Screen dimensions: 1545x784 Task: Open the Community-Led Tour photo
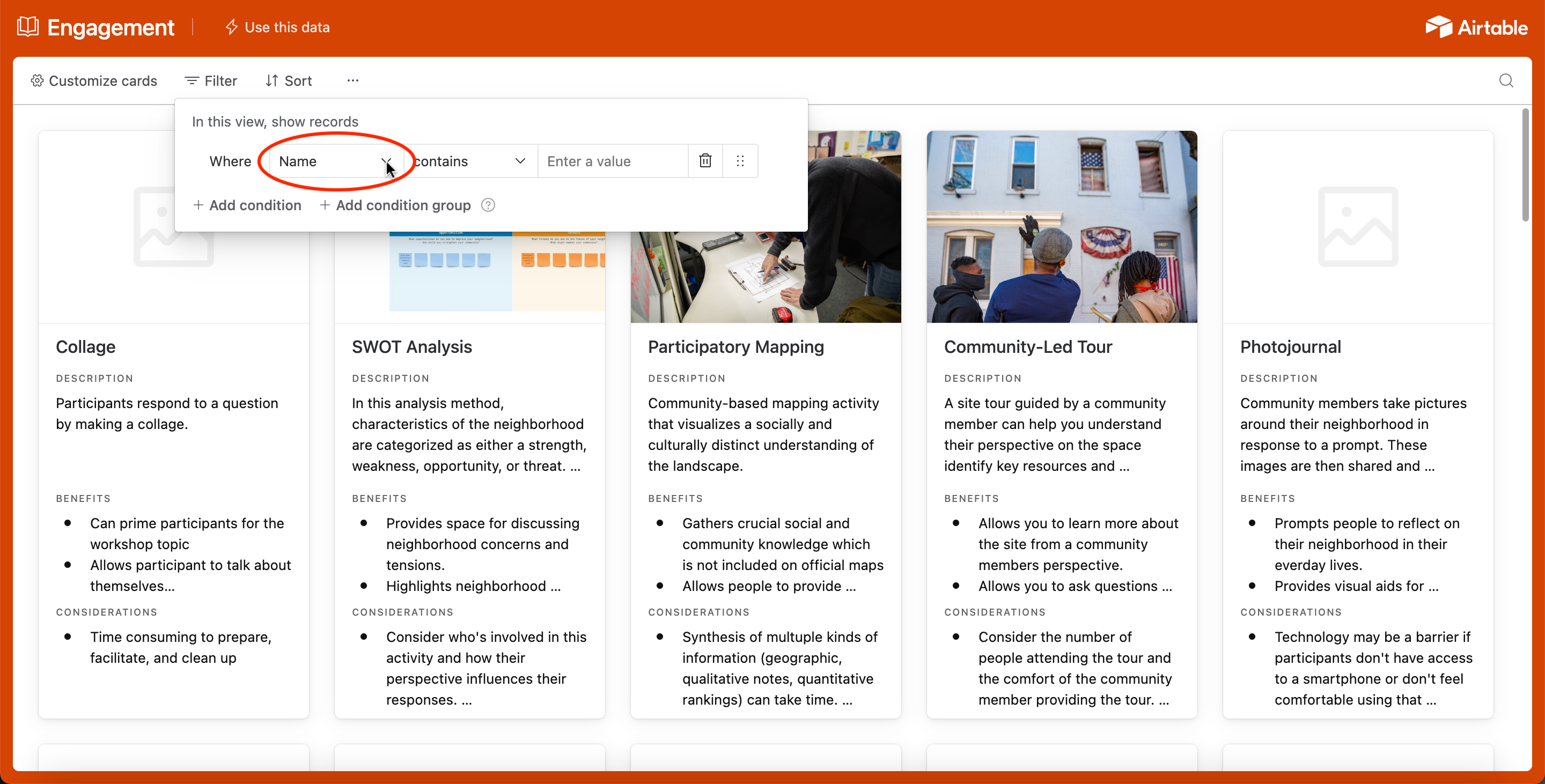(1061, 227)
